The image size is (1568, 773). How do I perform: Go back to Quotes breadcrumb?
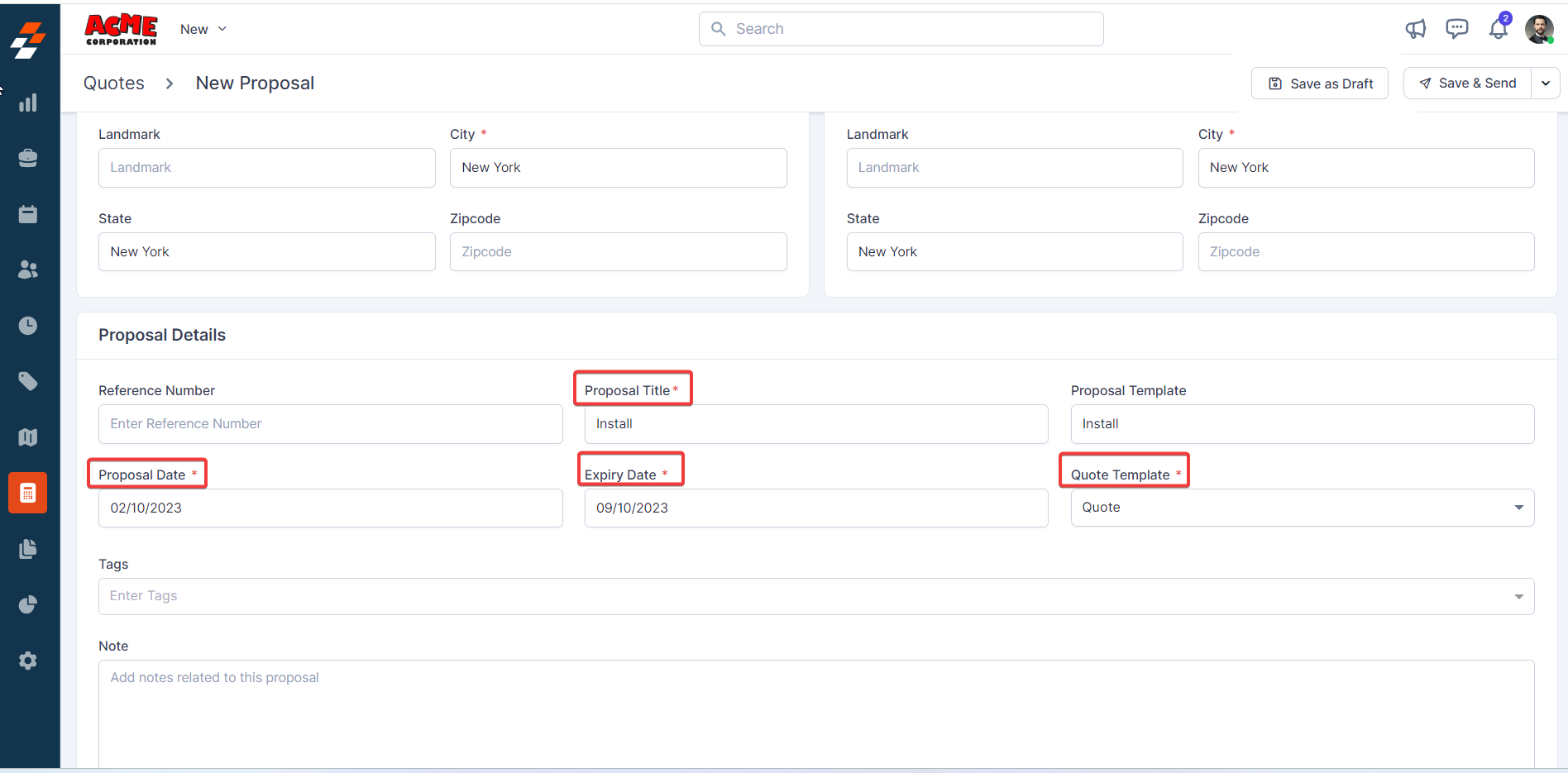coord(114,84)
